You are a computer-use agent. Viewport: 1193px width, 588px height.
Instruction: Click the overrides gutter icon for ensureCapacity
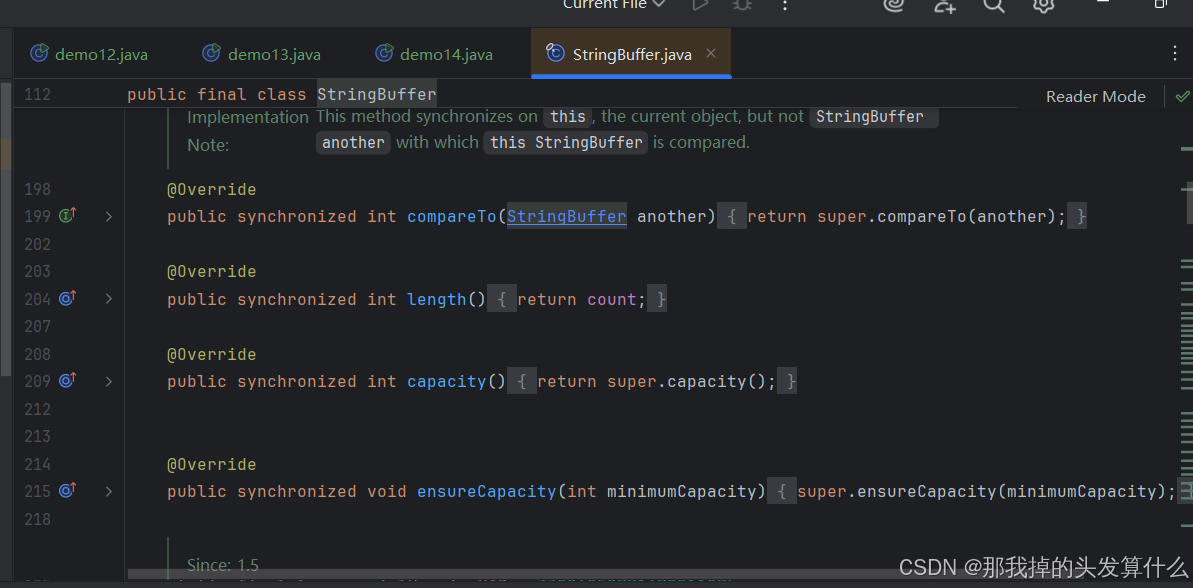pyautogui.click(x=68, y=491)
